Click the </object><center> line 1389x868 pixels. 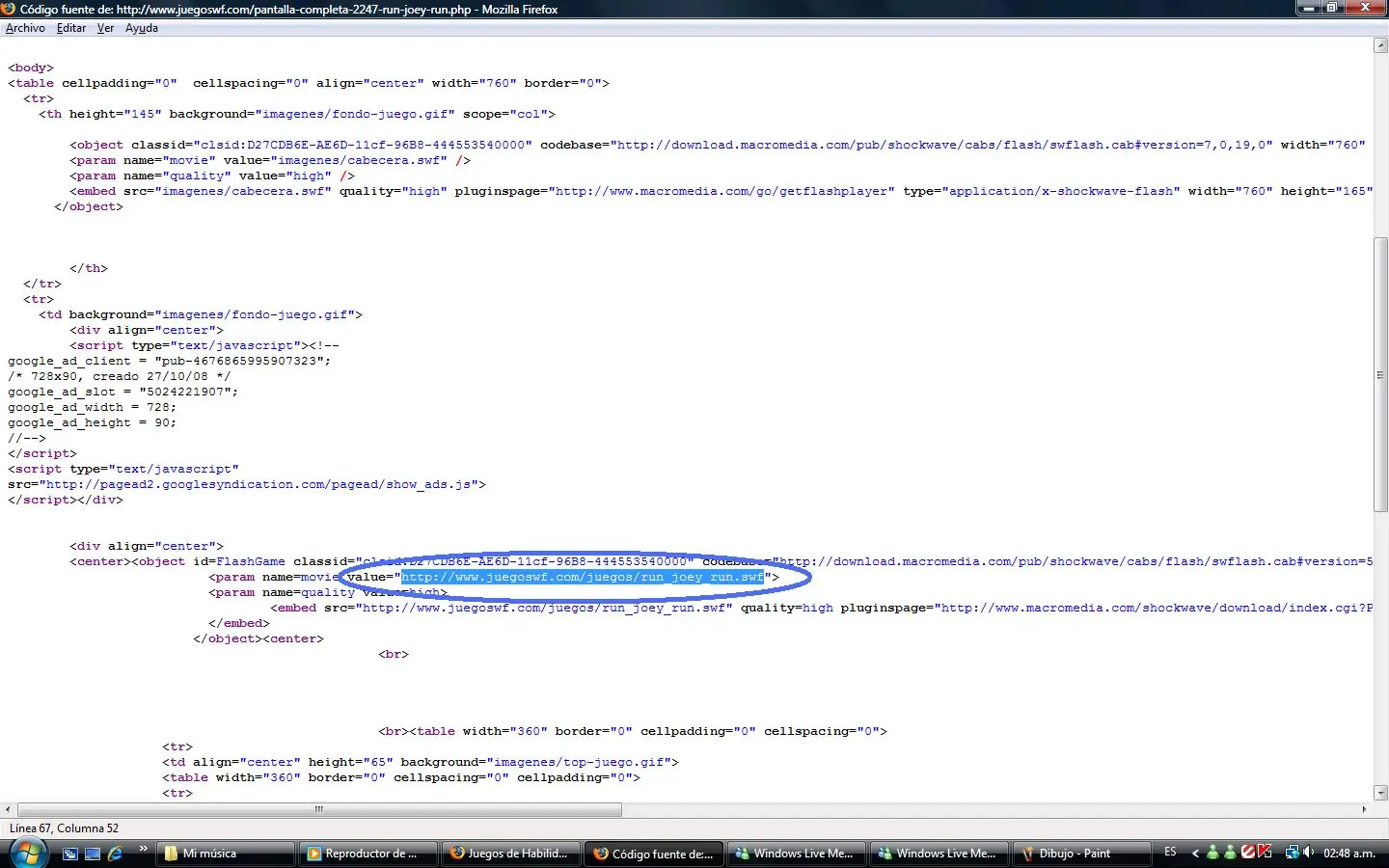point(259,638)
